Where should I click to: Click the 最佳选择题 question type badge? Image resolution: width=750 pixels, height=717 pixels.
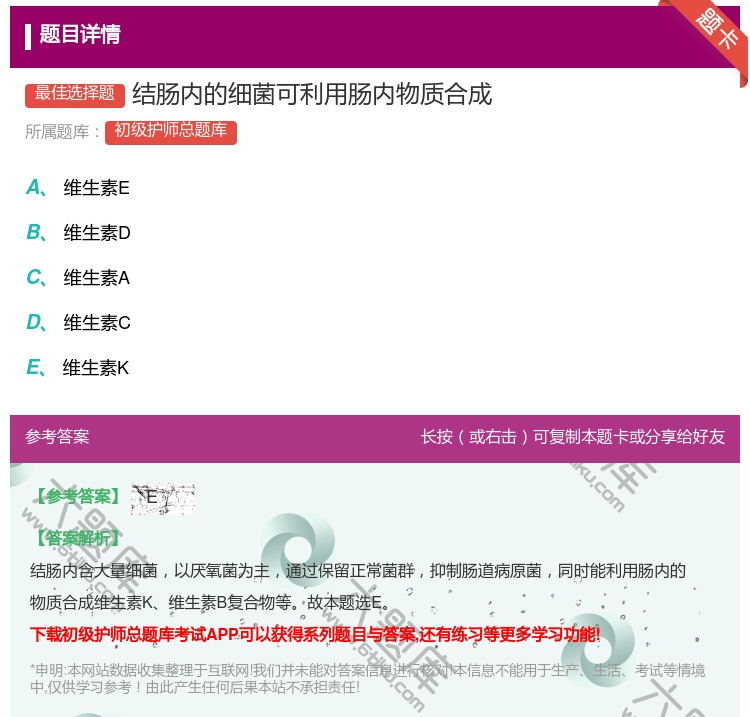pyautogui.click(x=75, y=95)
